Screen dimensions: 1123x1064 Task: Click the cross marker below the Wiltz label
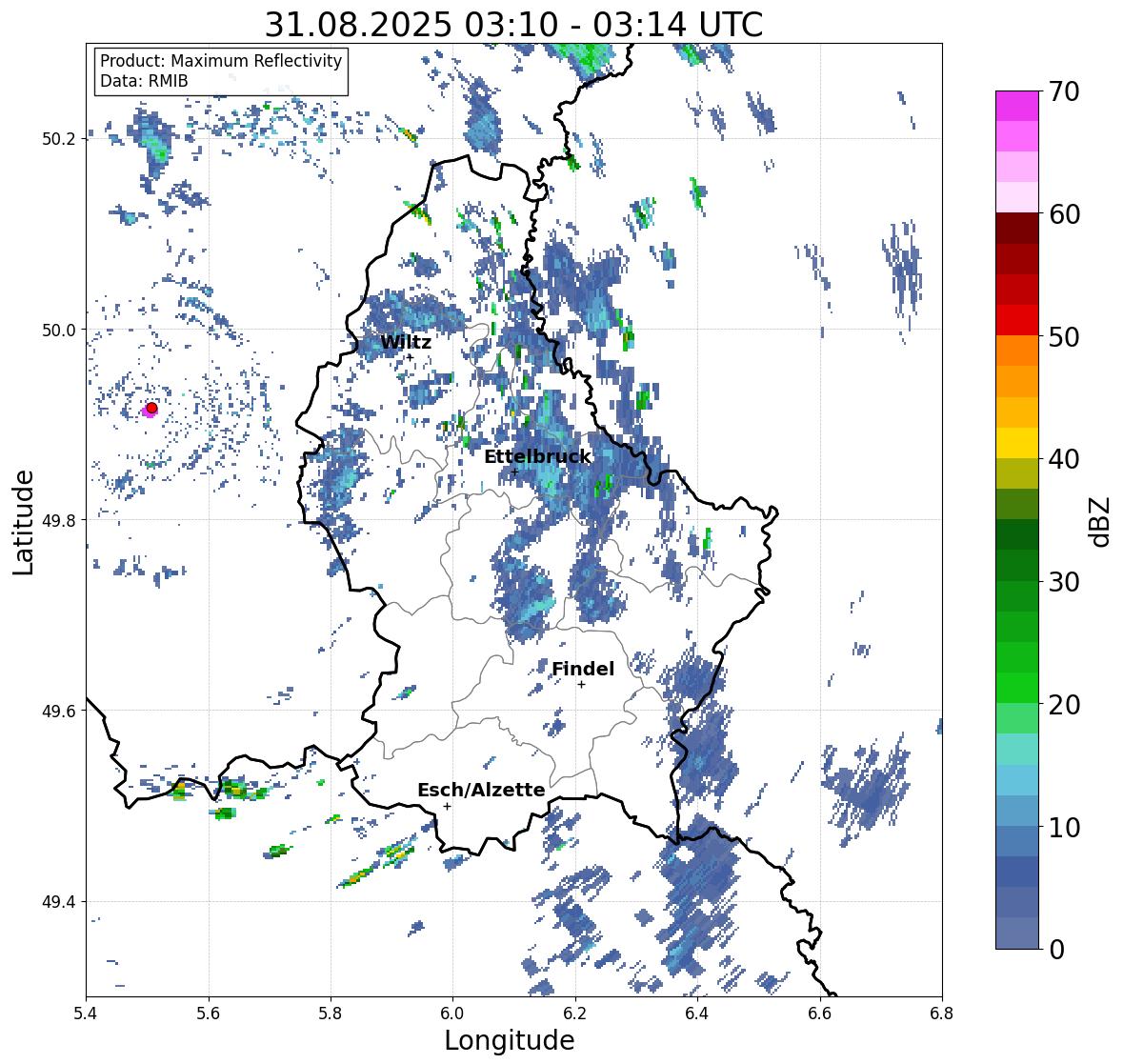tap(410, 357)
